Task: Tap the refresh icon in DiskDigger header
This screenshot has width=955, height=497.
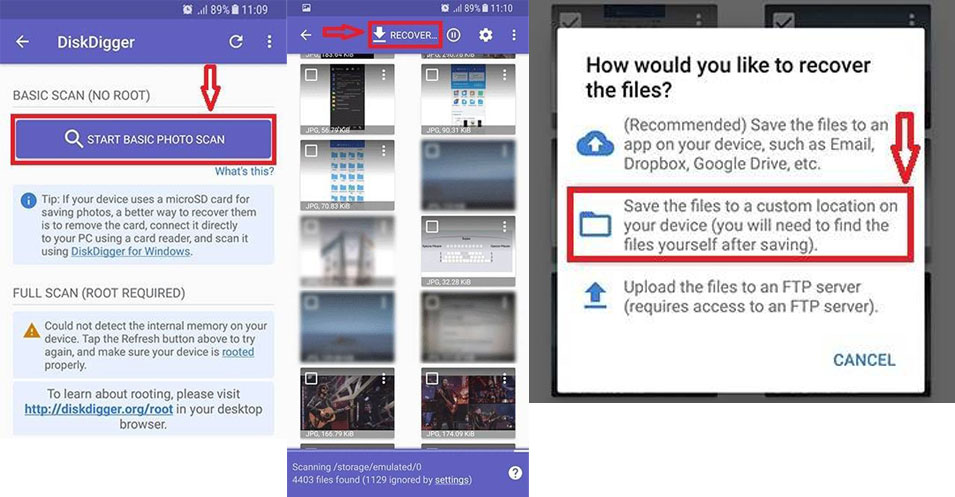Action: coord(236,41)
